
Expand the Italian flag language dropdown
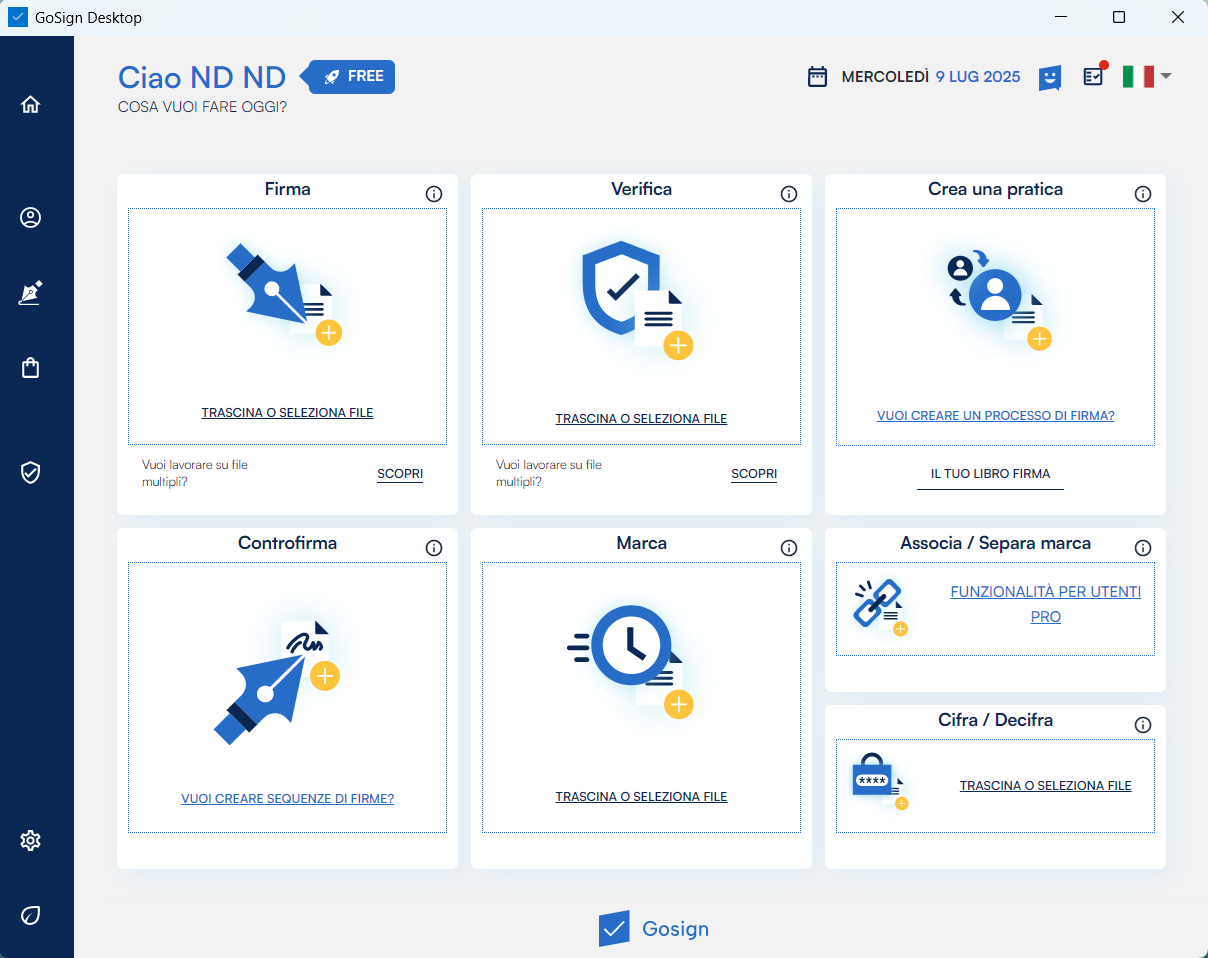1146,76
